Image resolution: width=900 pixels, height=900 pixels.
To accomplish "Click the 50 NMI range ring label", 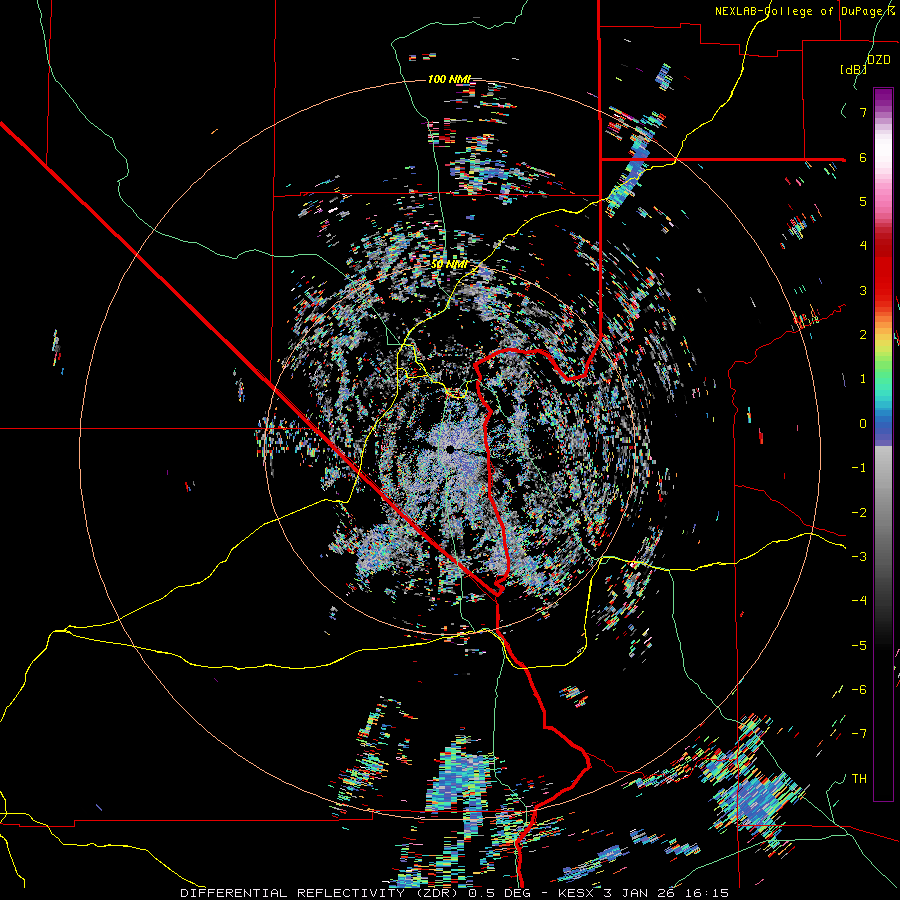I will (449, 265).
